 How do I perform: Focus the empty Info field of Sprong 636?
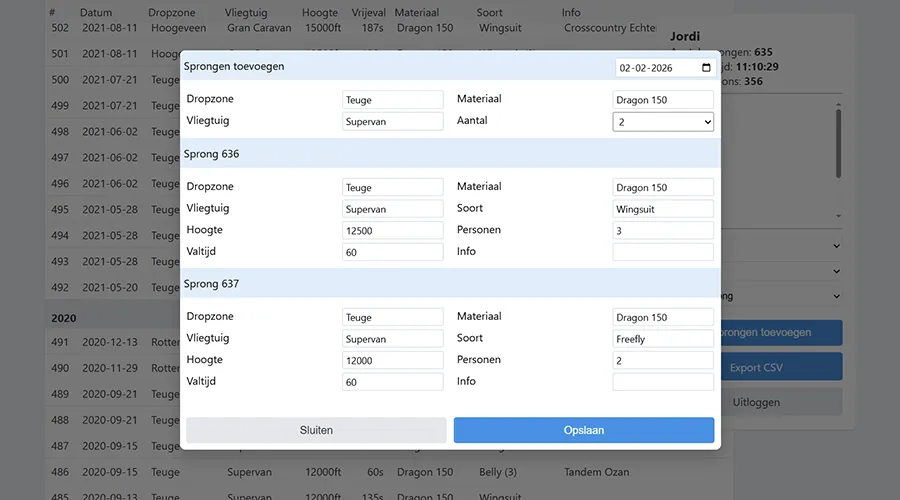tap(663, 252)
